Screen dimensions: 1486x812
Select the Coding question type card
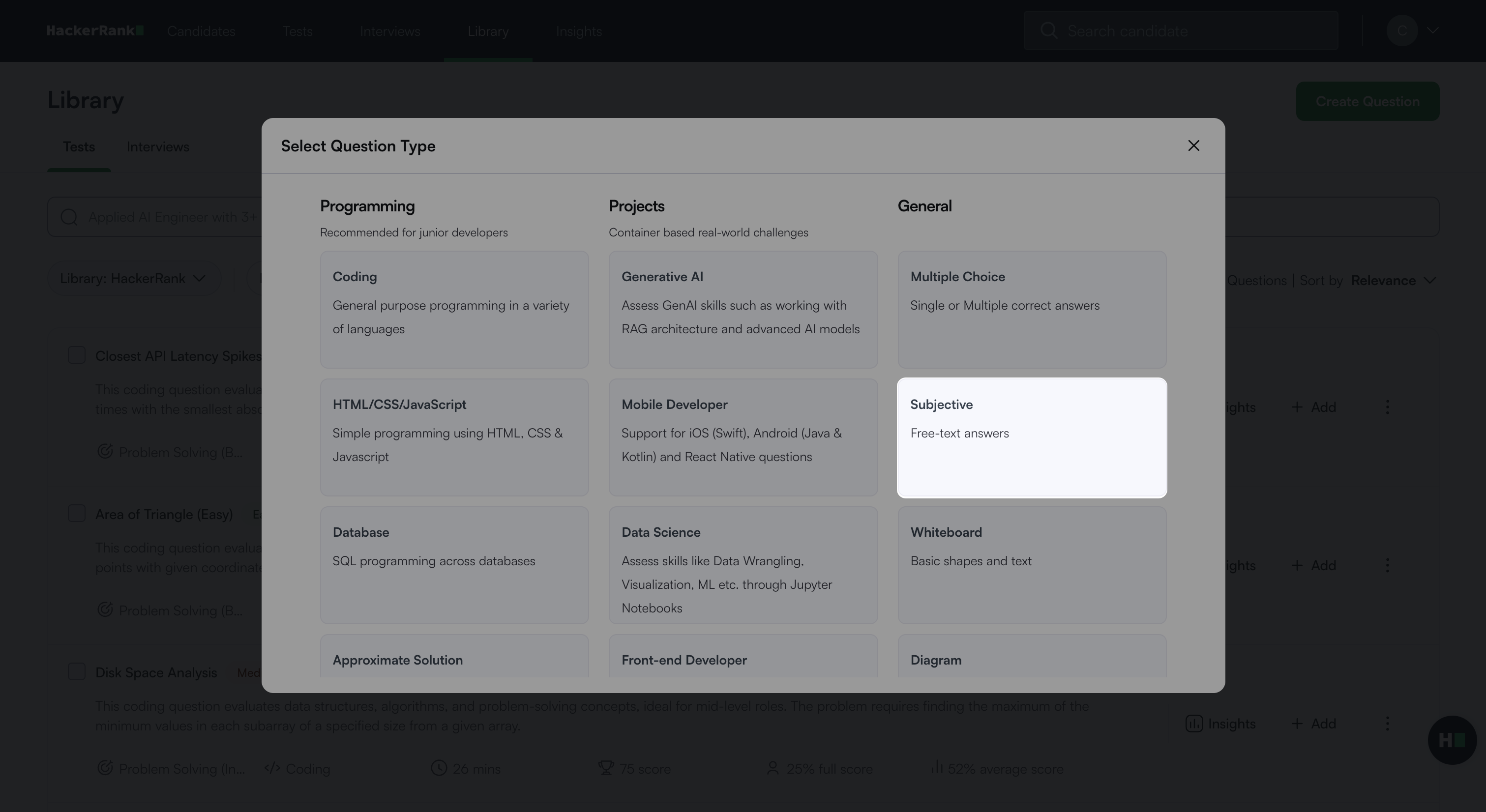pos(454,310)
